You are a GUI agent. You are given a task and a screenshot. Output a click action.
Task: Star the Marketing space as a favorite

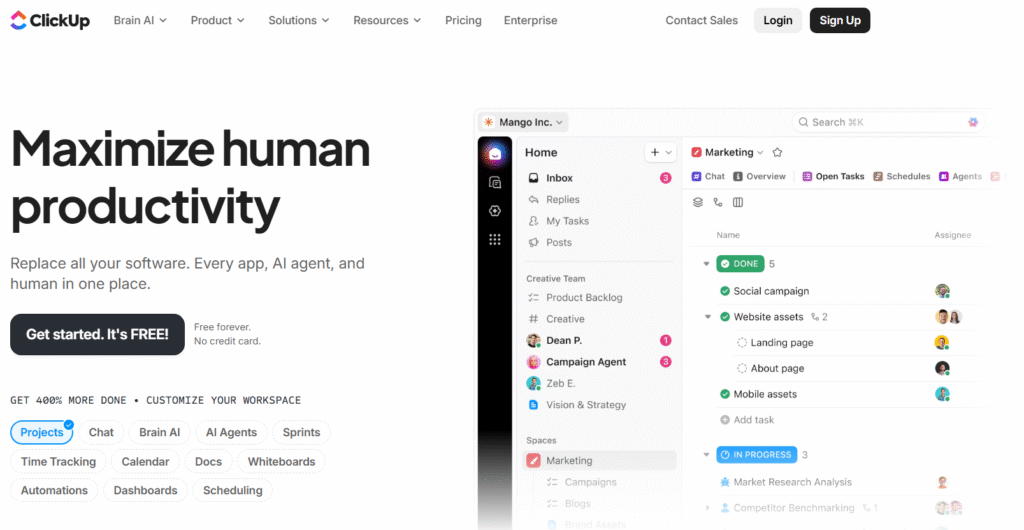point(777,153)
